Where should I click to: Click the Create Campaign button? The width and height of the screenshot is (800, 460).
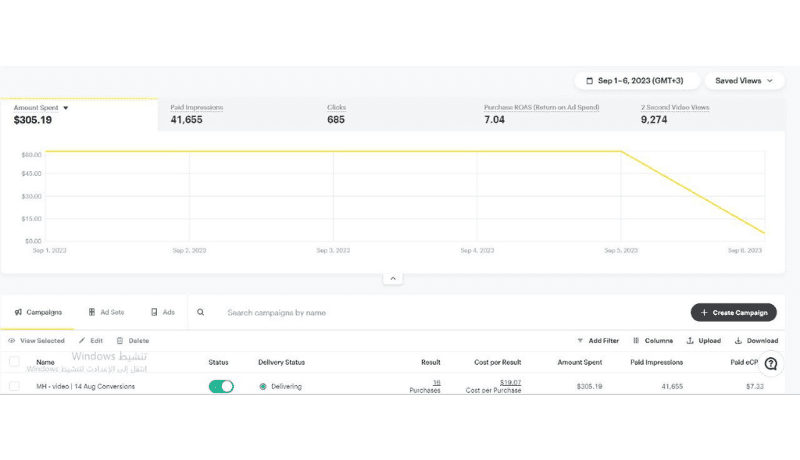point(733,313)
